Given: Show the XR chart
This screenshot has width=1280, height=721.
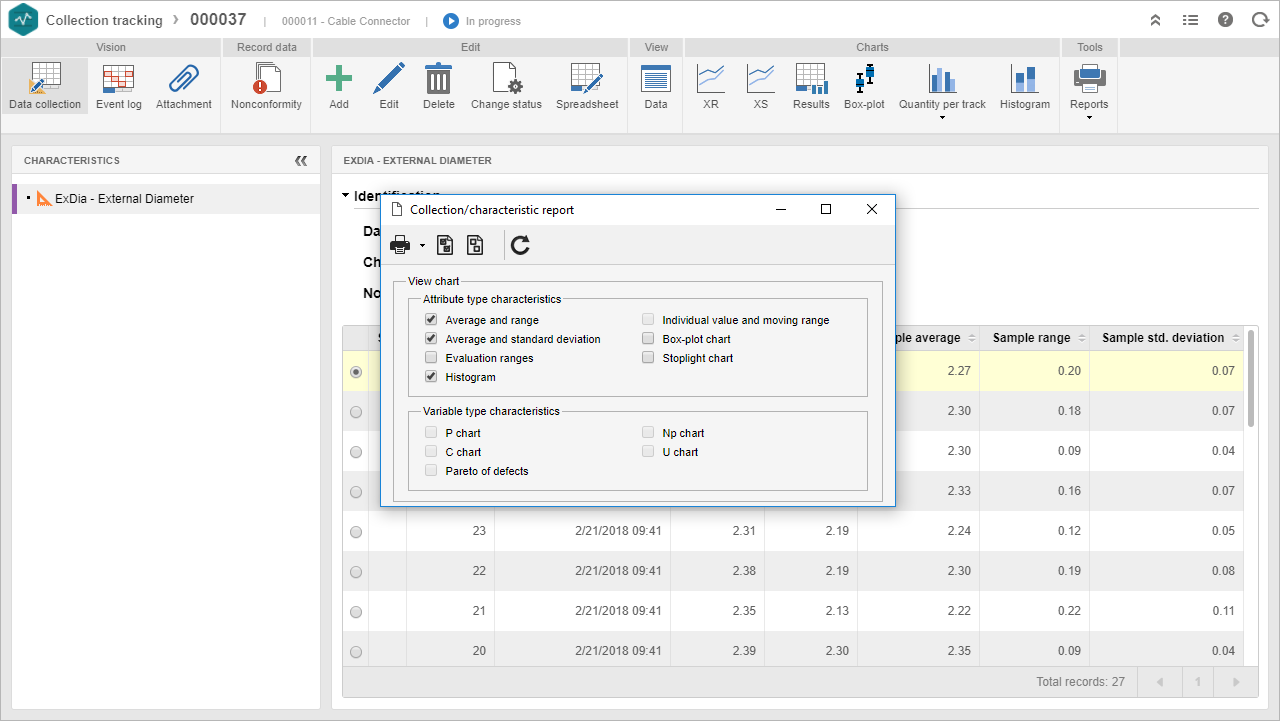Looking at the screenshot, I should (711, 85).
